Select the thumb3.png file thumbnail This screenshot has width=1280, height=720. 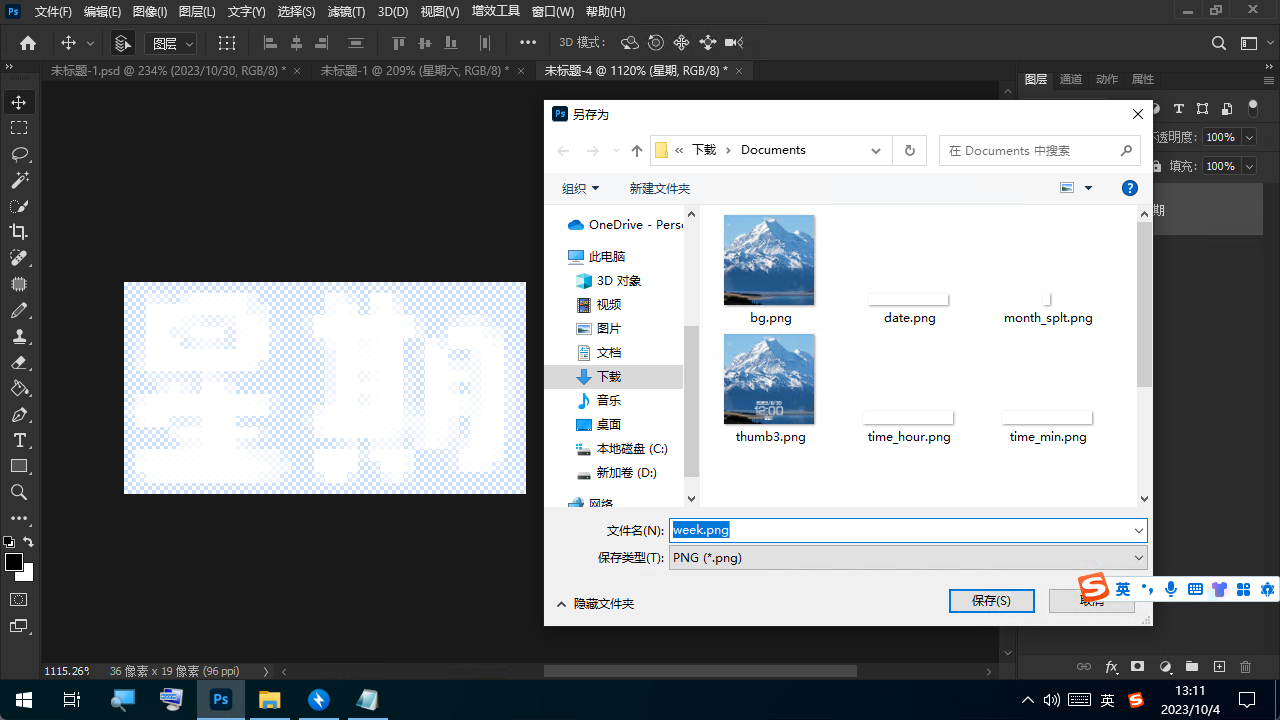click(x=769, y=380)
